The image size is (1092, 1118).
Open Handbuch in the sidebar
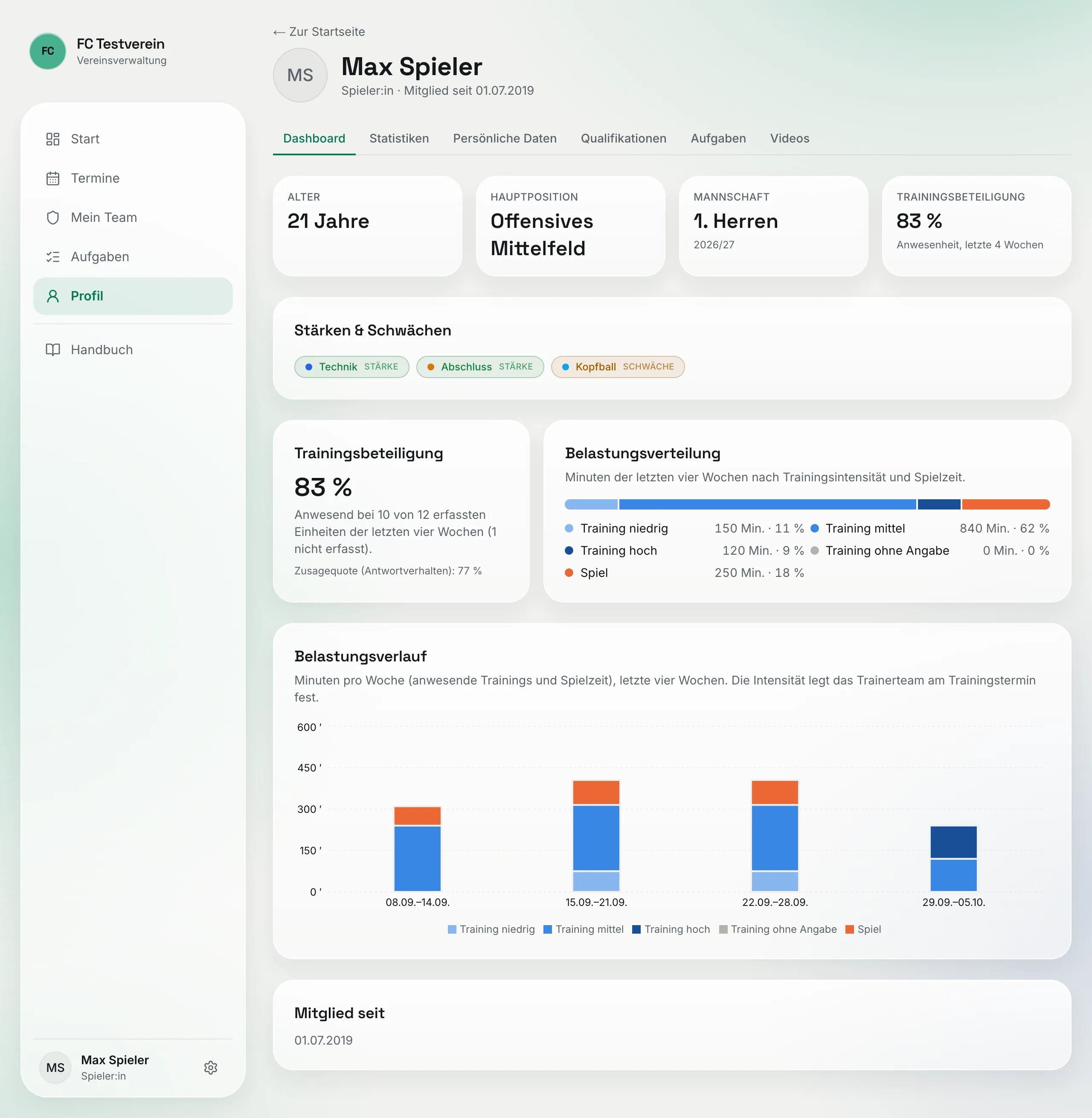coord(133,350)
